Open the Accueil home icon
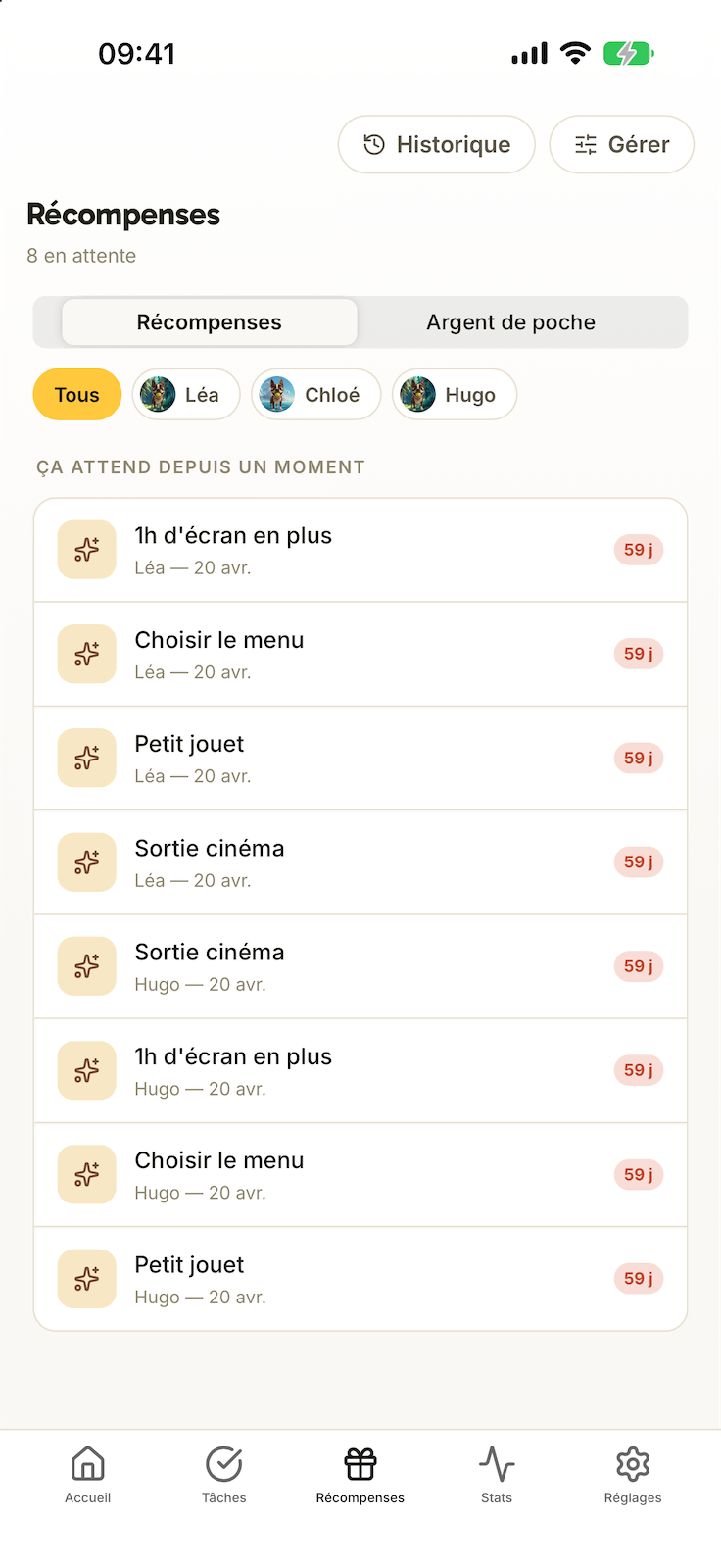Screen dimensions: 721x1568 [x=87, y=1464]
